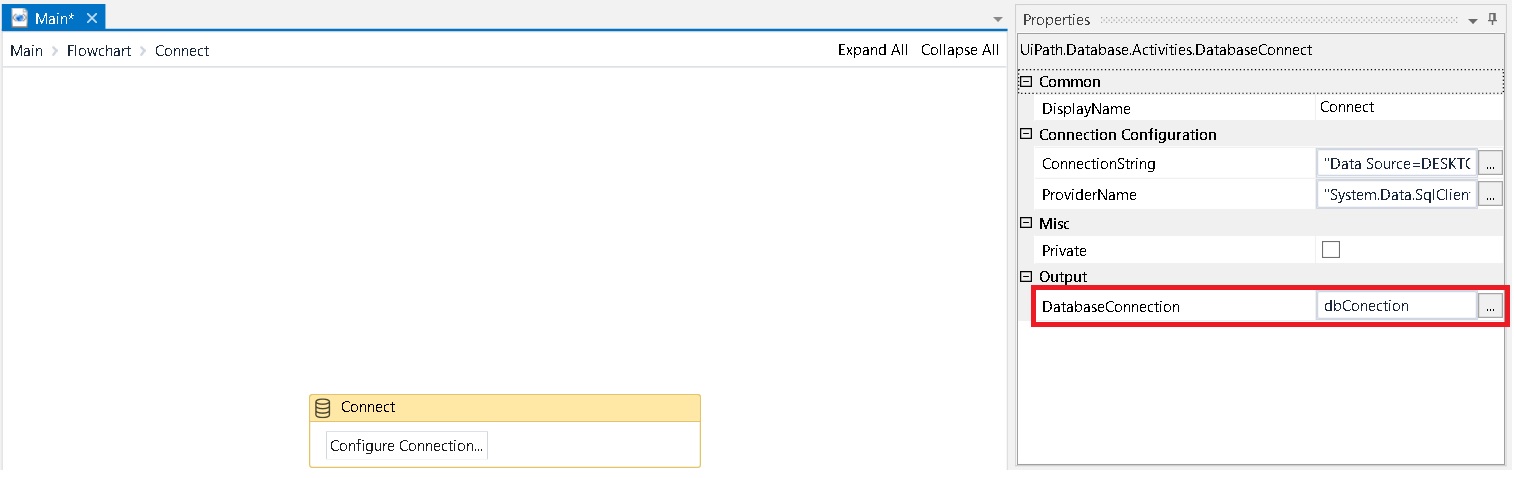
Task: Edit the DisplayName value field
Action: pyautogui.click(x=1409, y=107)
